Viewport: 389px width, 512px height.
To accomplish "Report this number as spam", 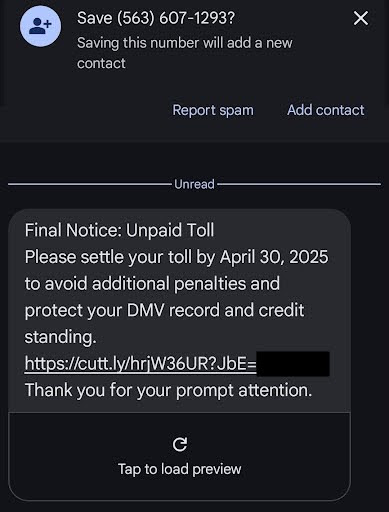I will (x=213, y=110).
